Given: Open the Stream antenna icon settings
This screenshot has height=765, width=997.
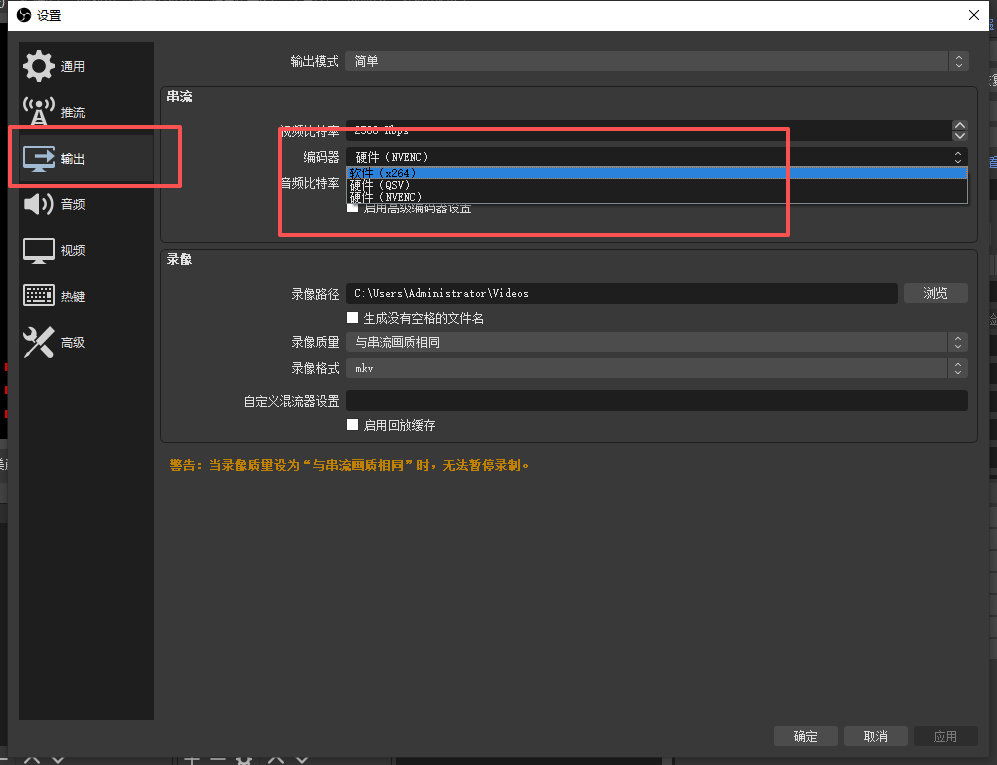Looking at the screenshot, I should click(x=39, y=112).
